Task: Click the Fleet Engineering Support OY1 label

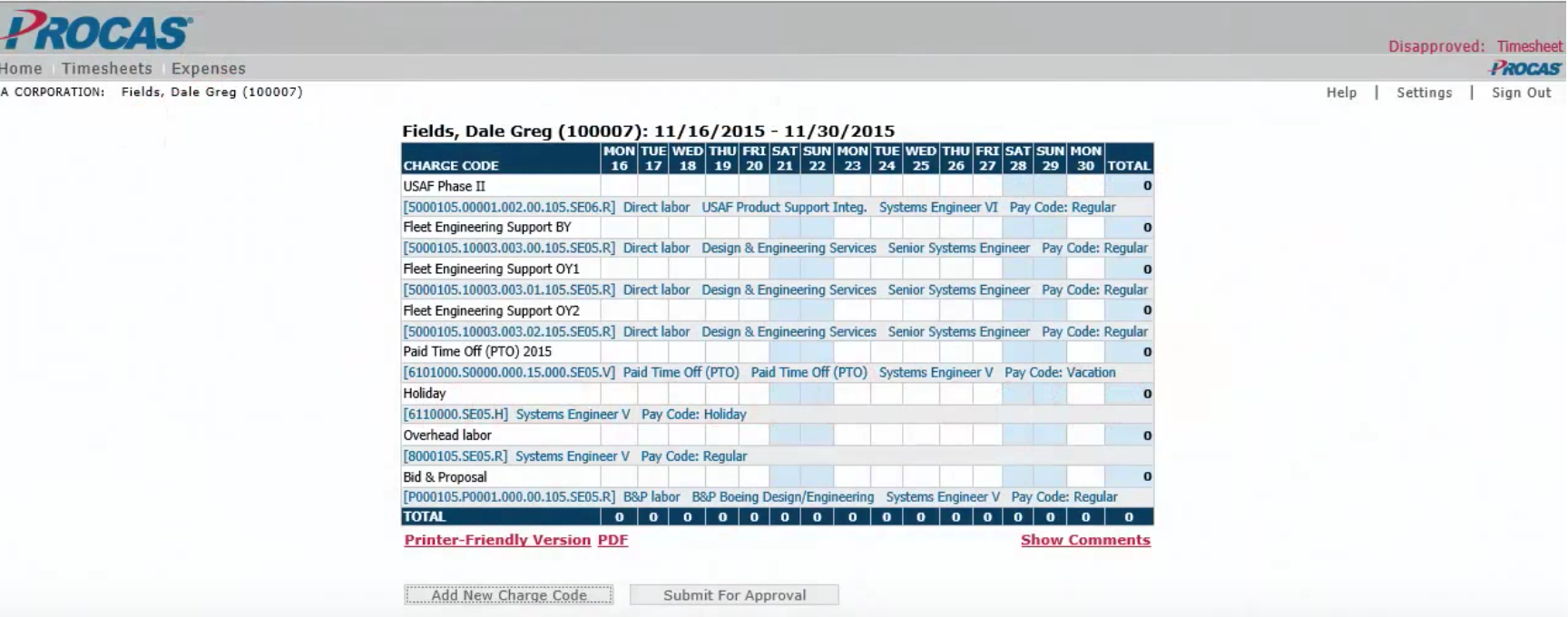Action: pyautogui.click(x=491, y=269)
